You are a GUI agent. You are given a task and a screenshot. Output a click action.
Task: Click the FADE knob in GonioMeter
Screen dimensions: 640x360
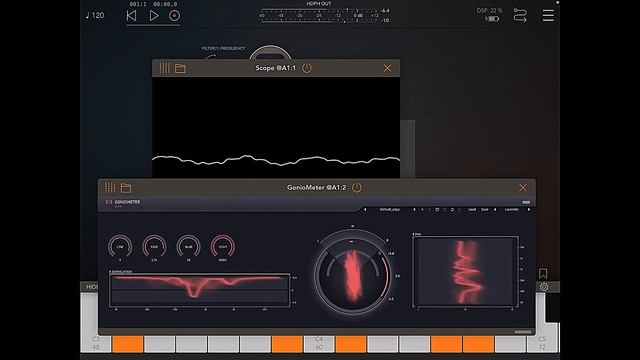[154, 247]
